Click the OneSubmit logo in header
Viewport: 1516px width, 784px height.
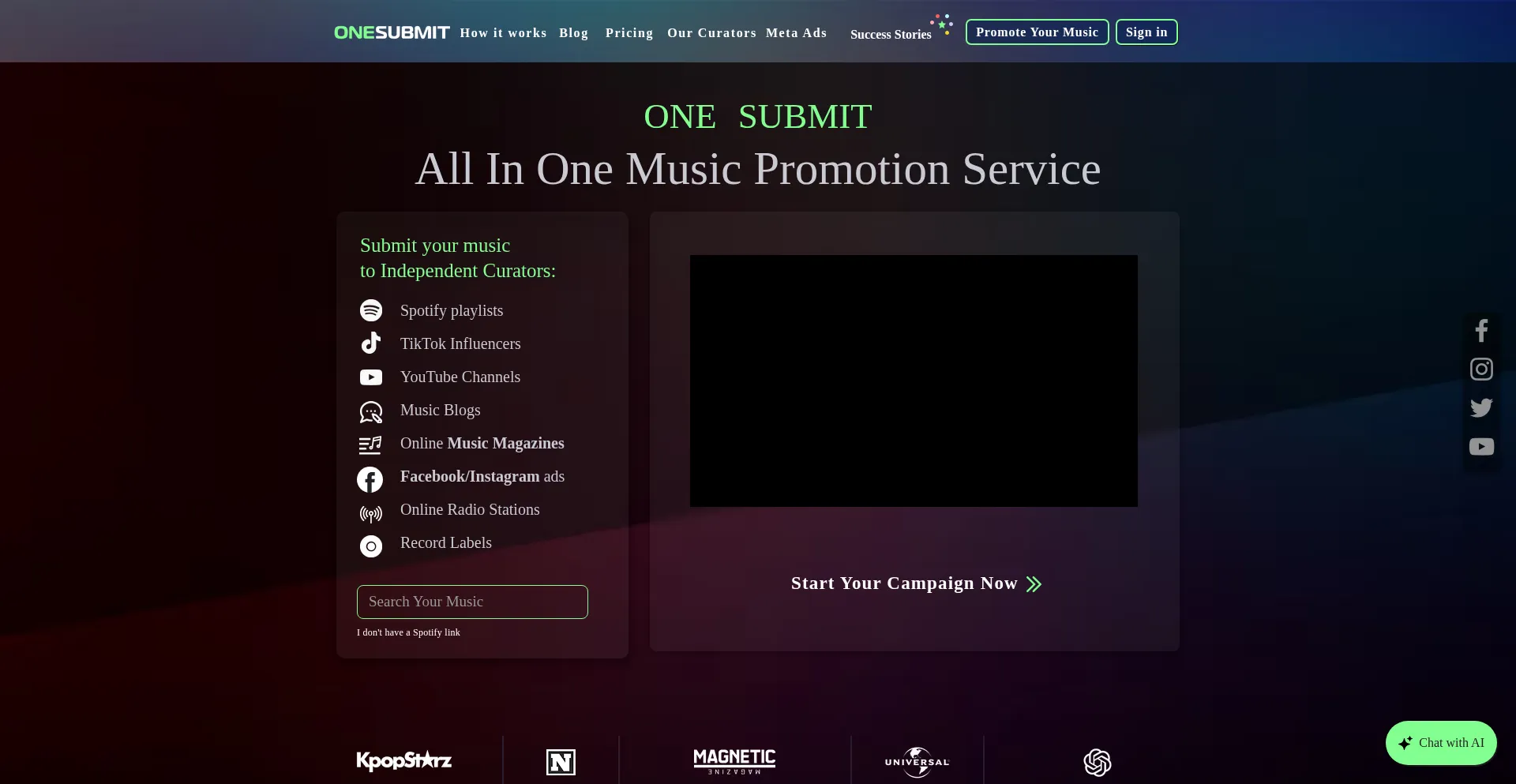(392, 32)
